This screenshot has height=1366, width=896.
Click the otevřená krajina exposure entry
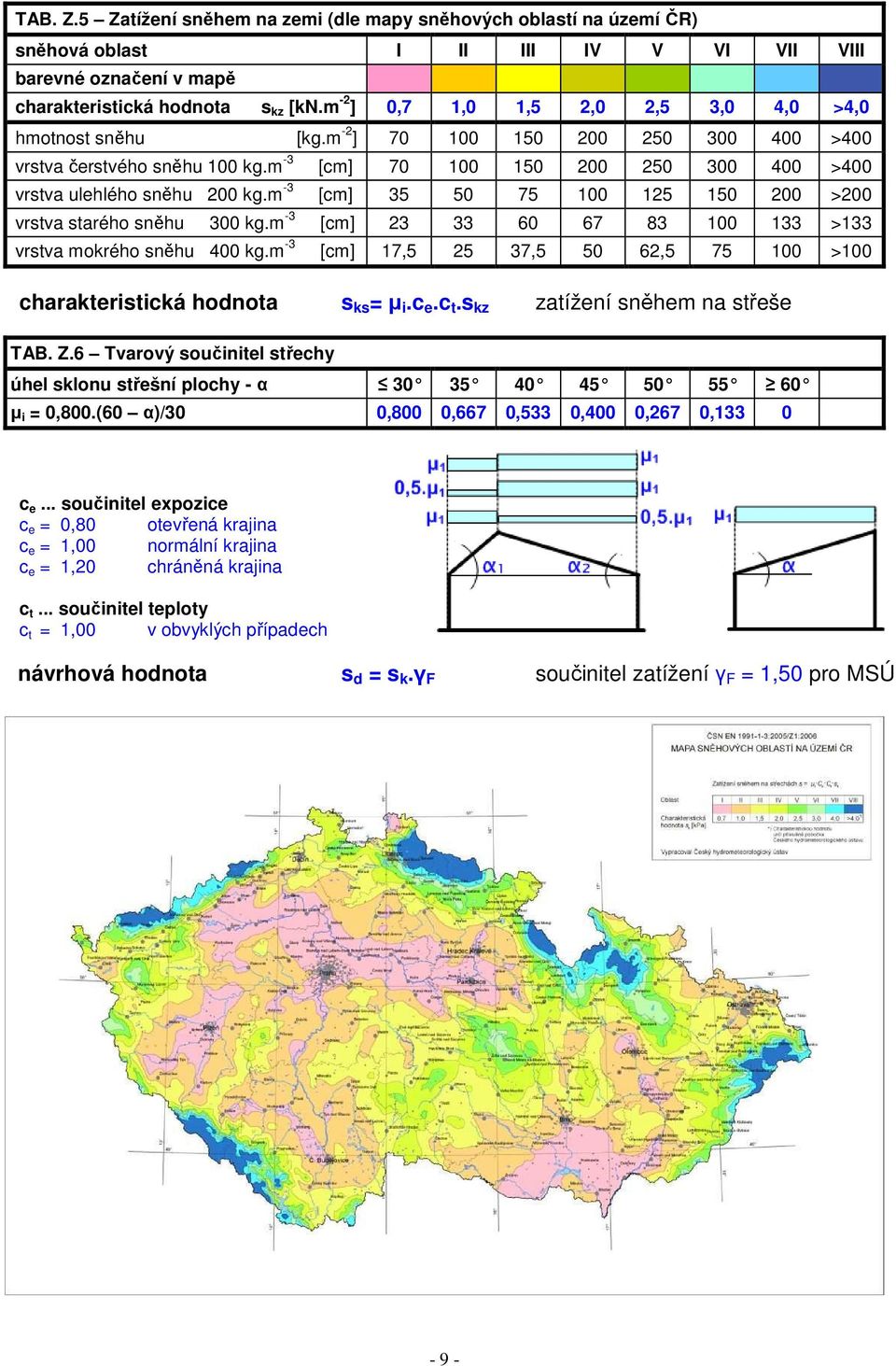point(212,525)
